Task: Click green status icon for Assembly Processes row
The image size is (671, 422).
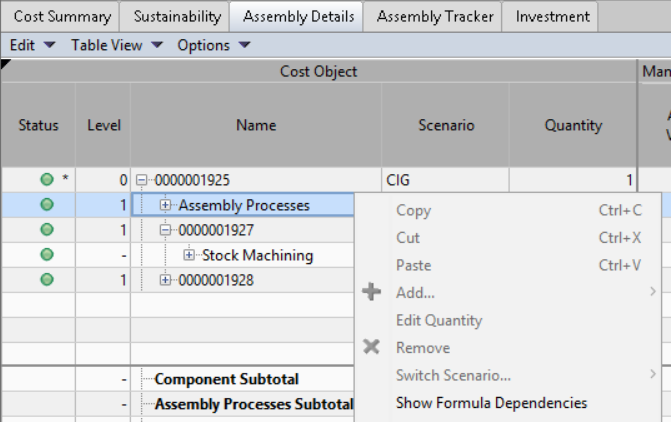Action: click(46, 205)
